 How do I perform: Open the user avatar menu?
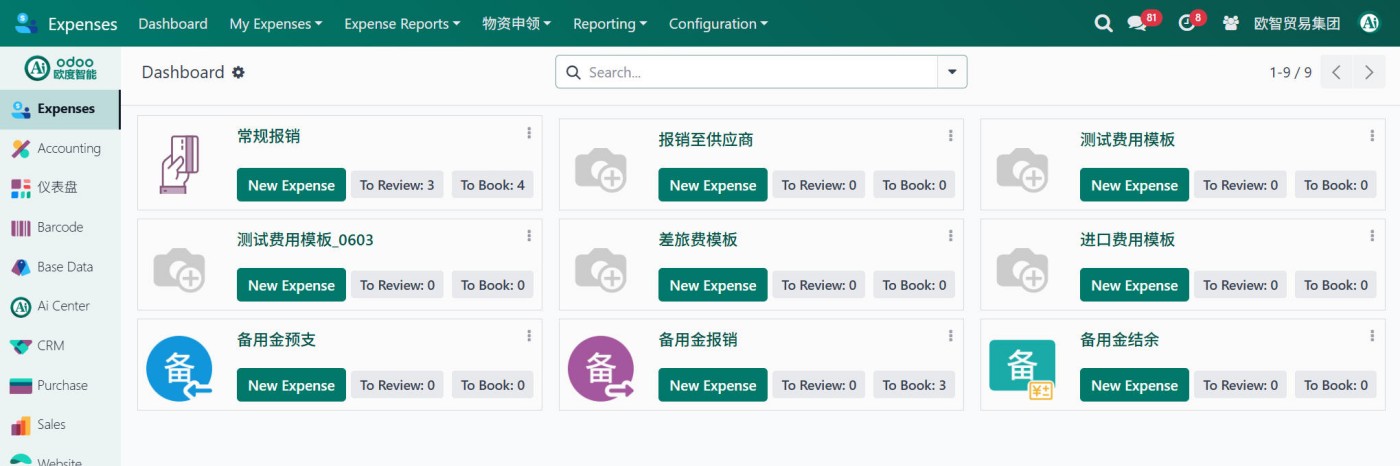click(1369, 23)
